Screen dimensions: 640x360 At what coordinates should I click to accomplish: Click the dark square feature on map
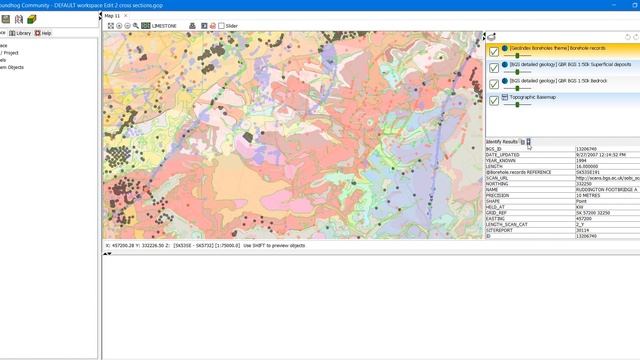tap(248, 137)
